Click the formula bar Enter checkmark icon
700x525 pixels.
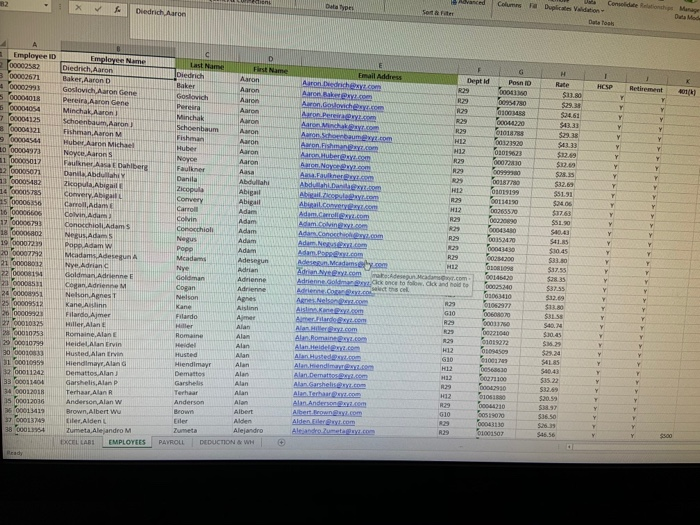click(98, 8)
